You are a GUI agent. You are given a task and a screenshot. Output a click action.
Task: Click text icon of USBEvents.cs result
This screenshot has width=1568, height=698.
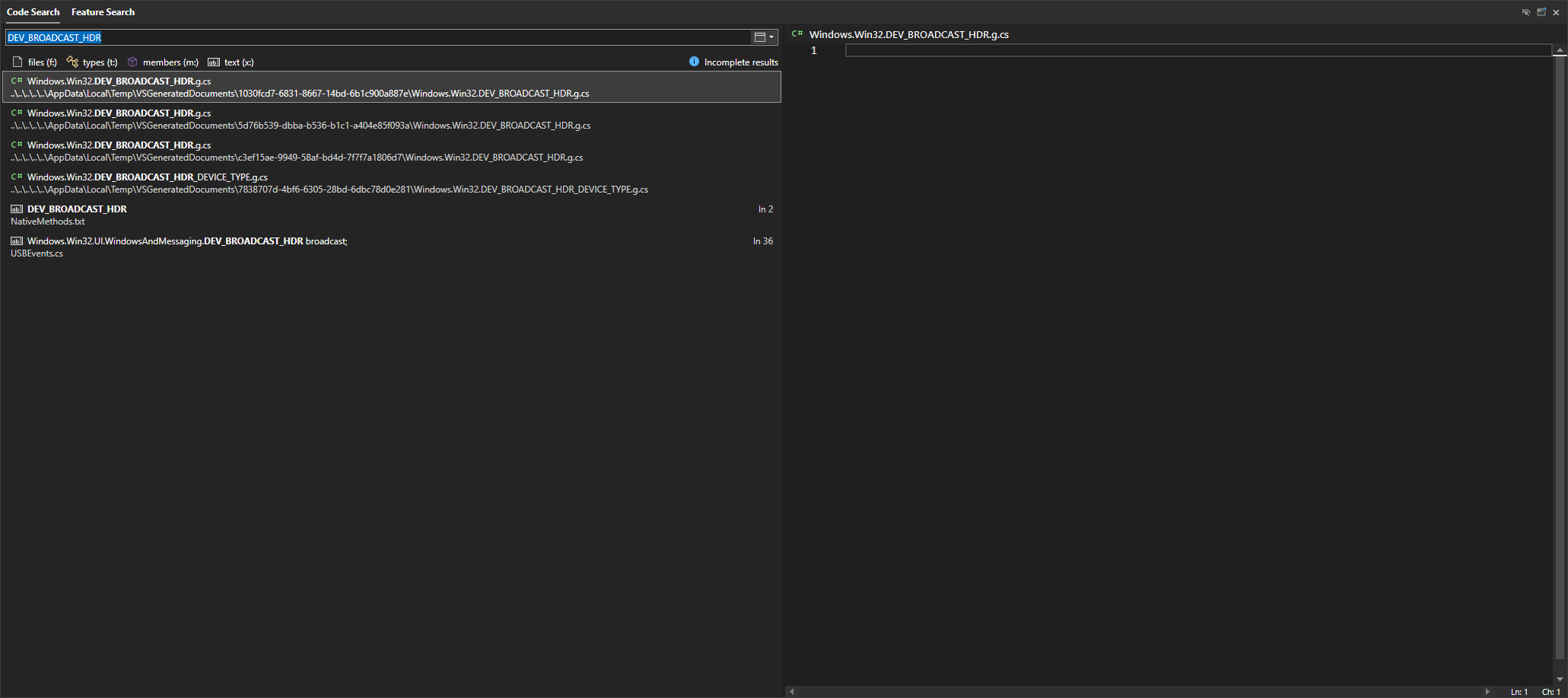(17, 241)
